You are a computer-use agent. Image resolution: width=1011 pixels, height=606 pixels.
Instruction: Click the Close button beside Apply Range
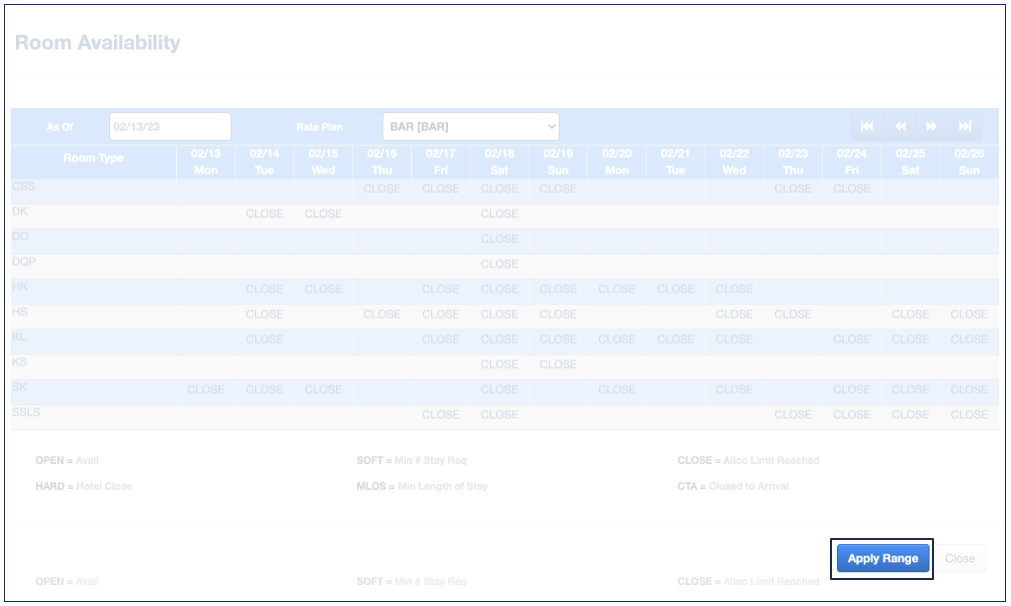coord(959,559)
